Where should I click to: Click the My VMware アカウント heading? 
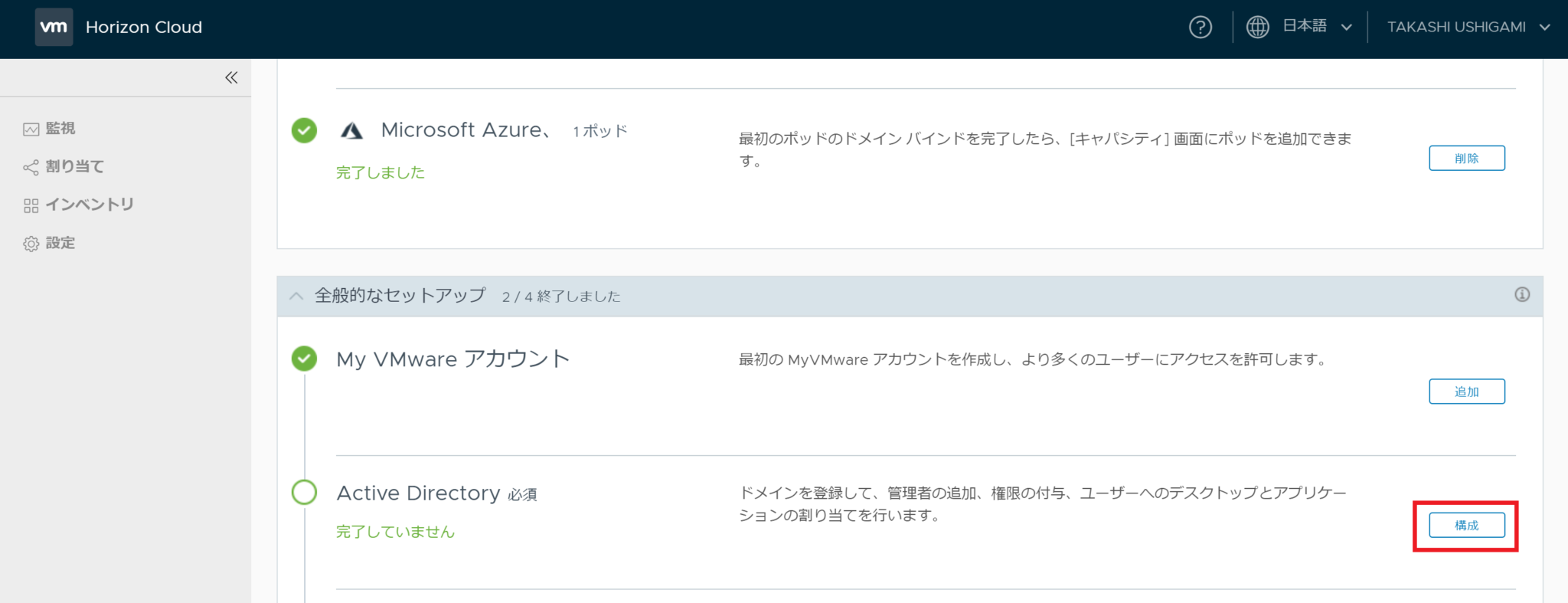point(453,359)
